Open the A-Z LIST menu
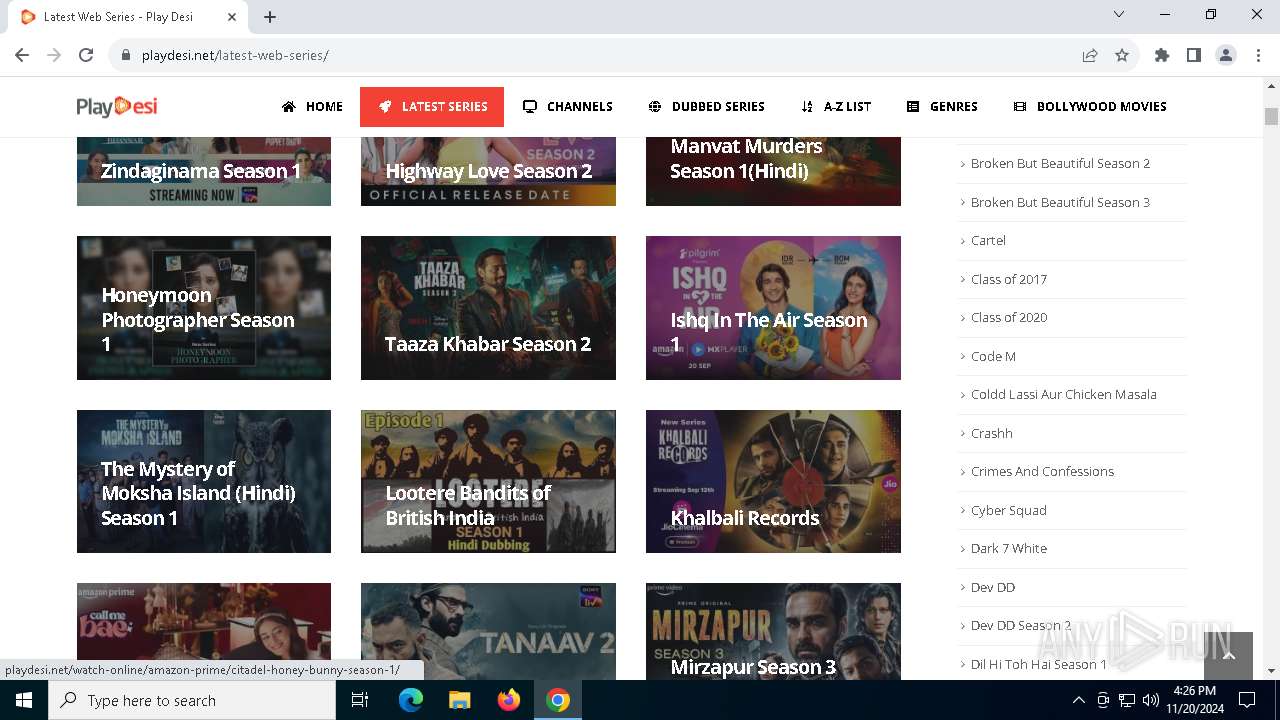This screenshot has height=720, width=1280. (x=836, y=106)
